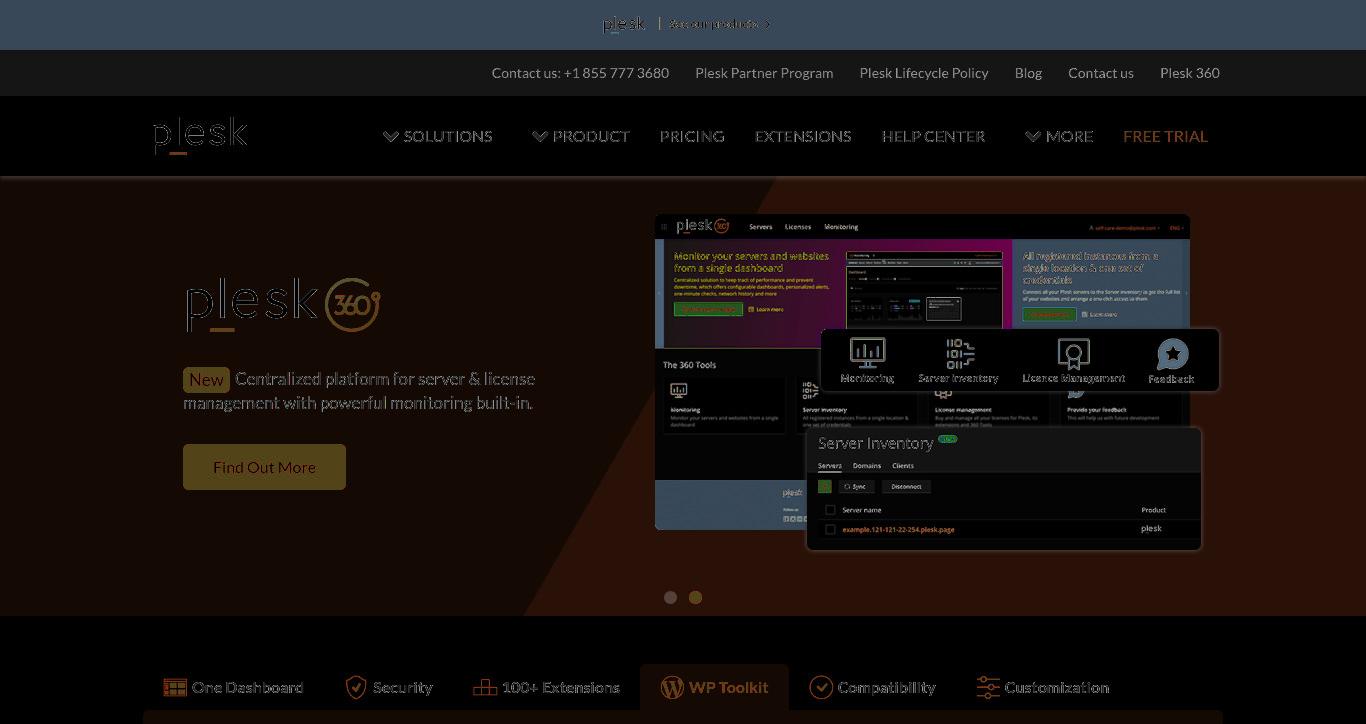Click the 100+ Extensions blocks icon
This screenshot has width=1366, height=724.
pos(485,687)
